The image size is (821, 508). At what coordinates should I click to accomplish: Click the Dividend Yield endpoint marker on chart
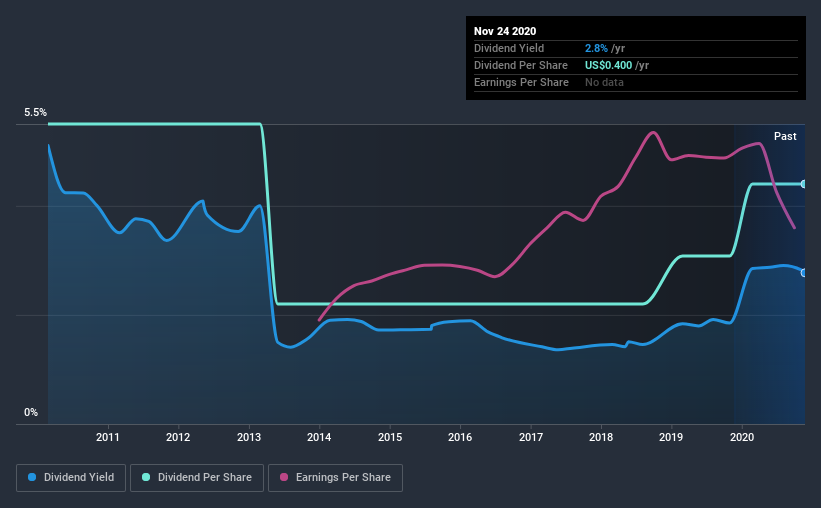(x=804, y=273)
